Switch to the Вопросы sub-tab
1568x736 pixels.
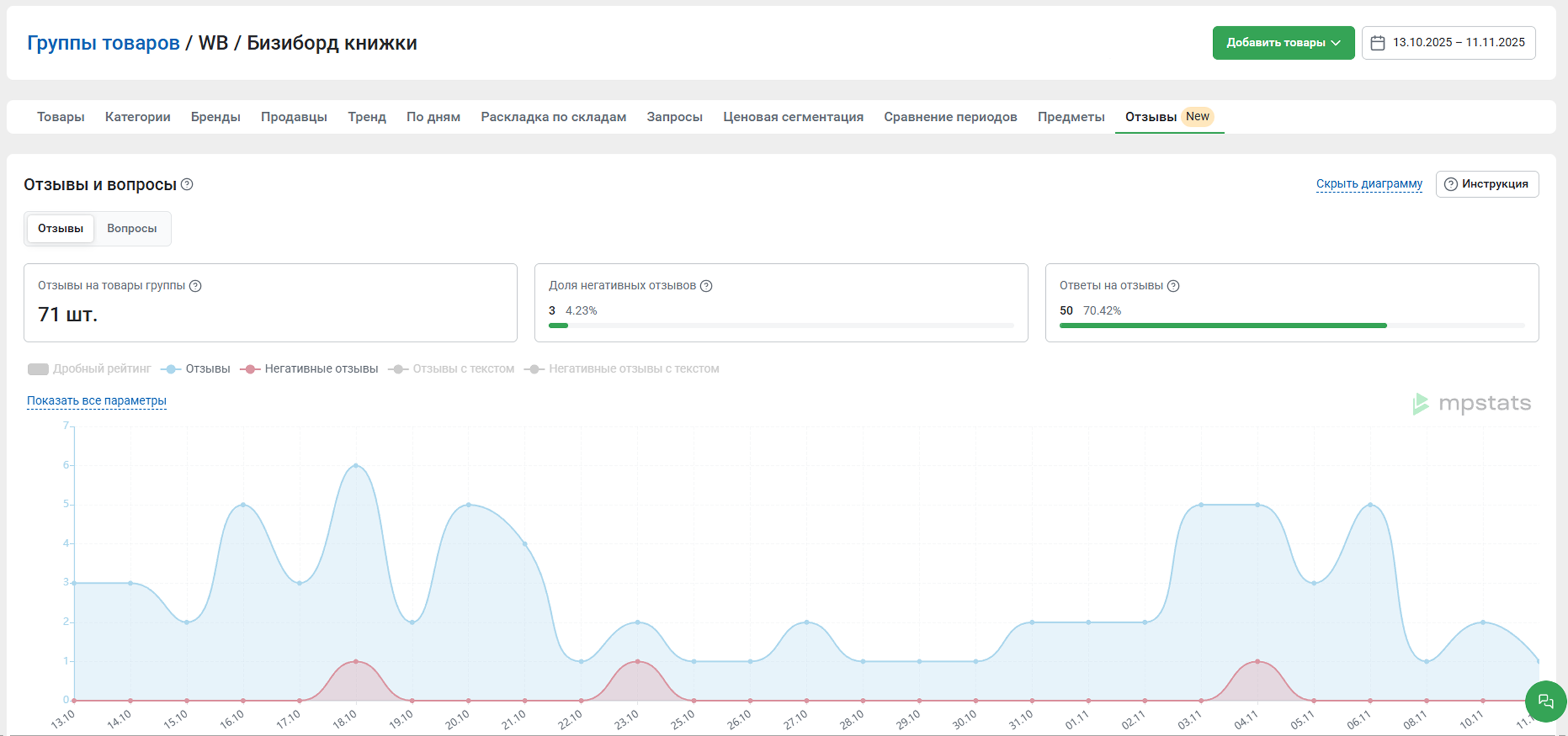131,229
